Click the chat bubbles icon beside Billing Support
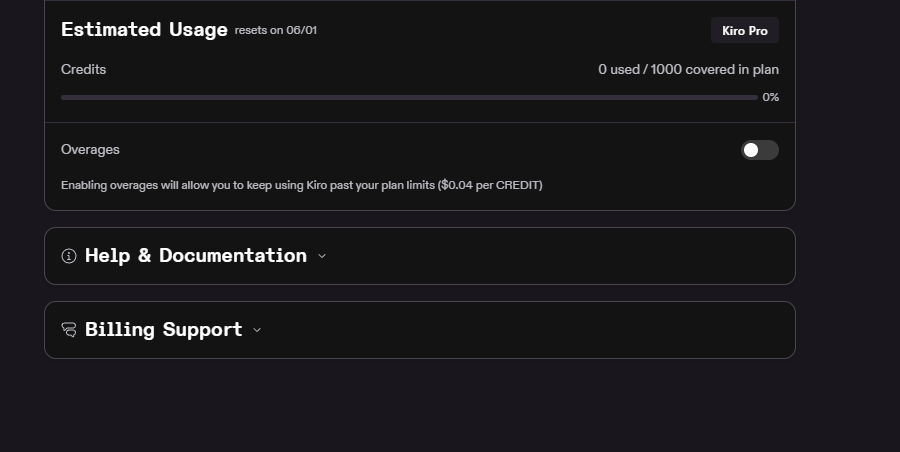Screen dimensions: 900x452 tap(69, 330)
